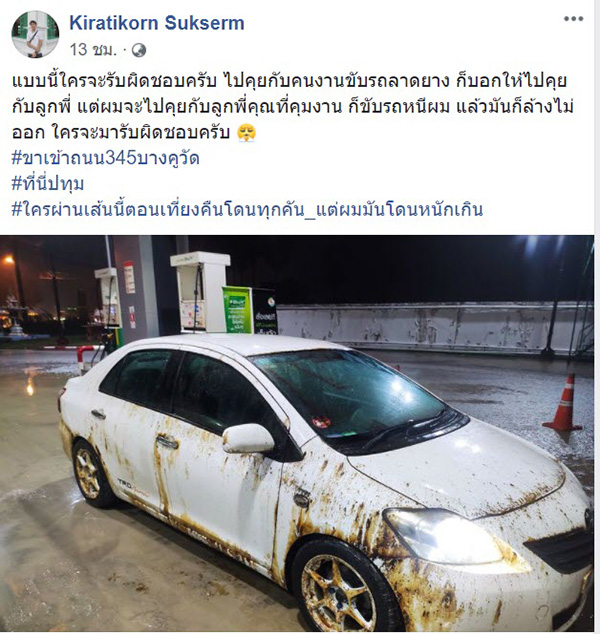Open the stained white car photo

[x=297, y=433]
